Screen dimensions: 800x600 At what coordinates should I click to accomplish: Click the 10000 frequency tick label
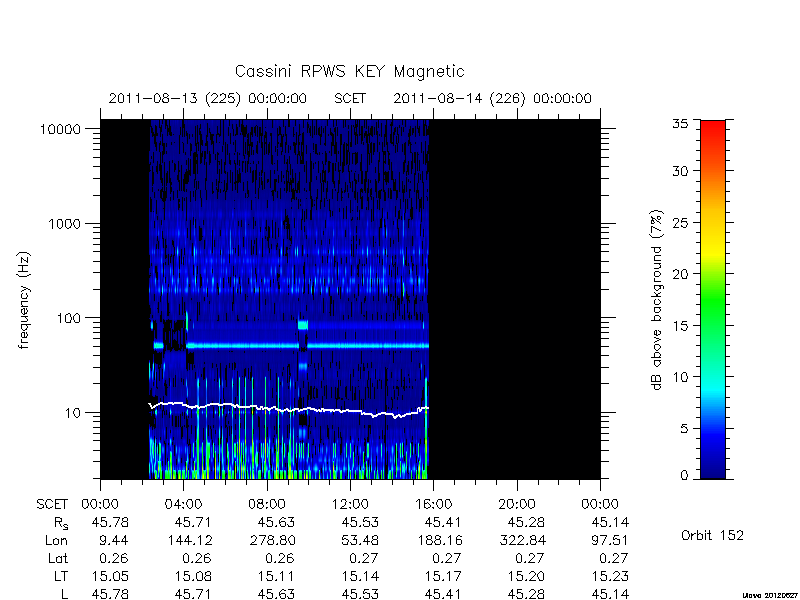[x=60, y=130]
